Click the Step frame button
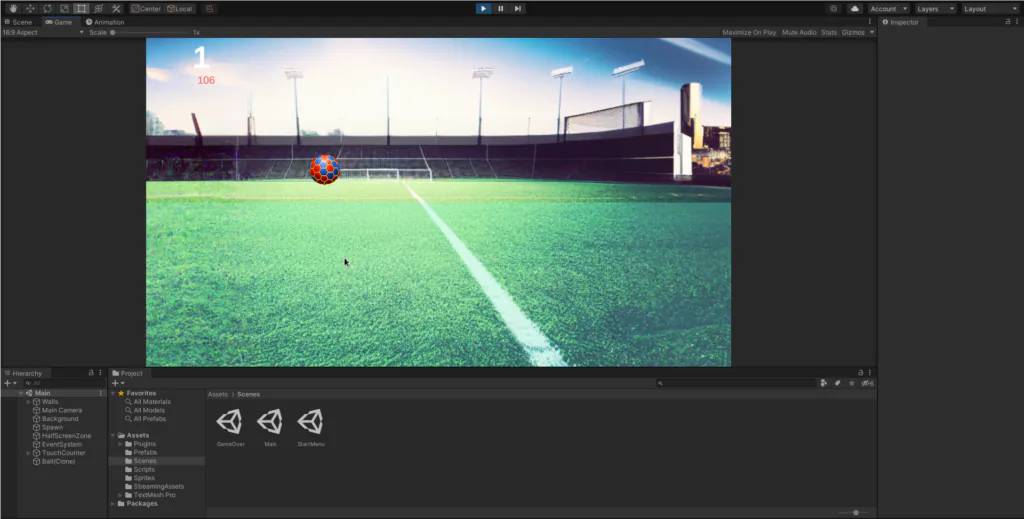 click(517, 8)
